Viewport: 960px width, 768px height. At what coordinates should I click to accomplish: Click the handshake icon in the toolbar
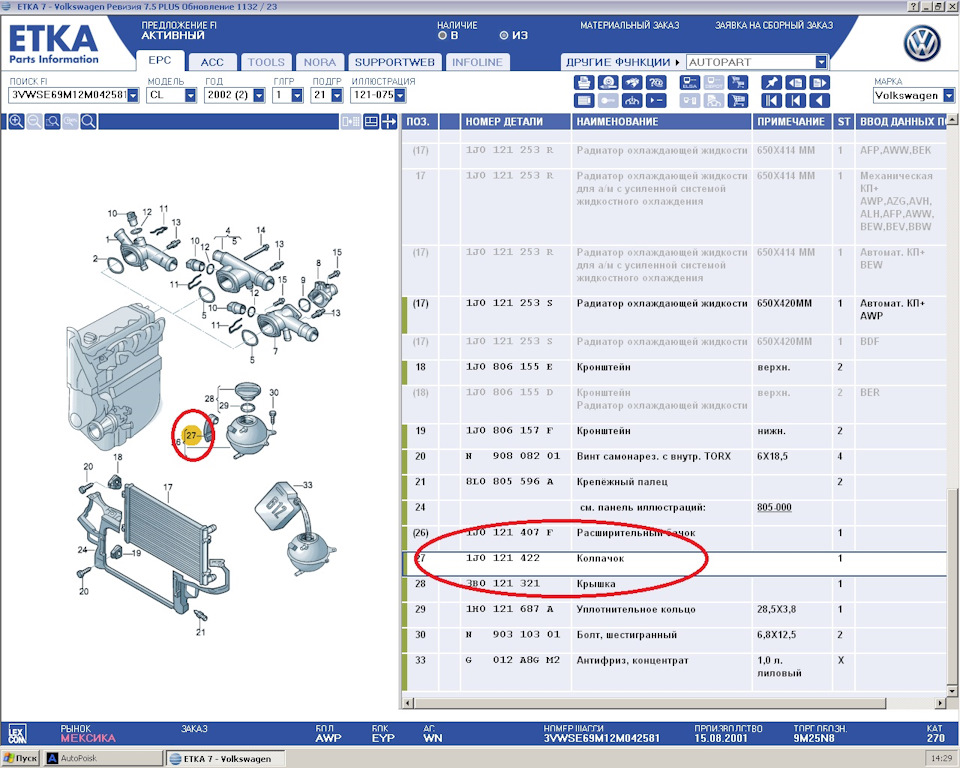tap(631, 83)
